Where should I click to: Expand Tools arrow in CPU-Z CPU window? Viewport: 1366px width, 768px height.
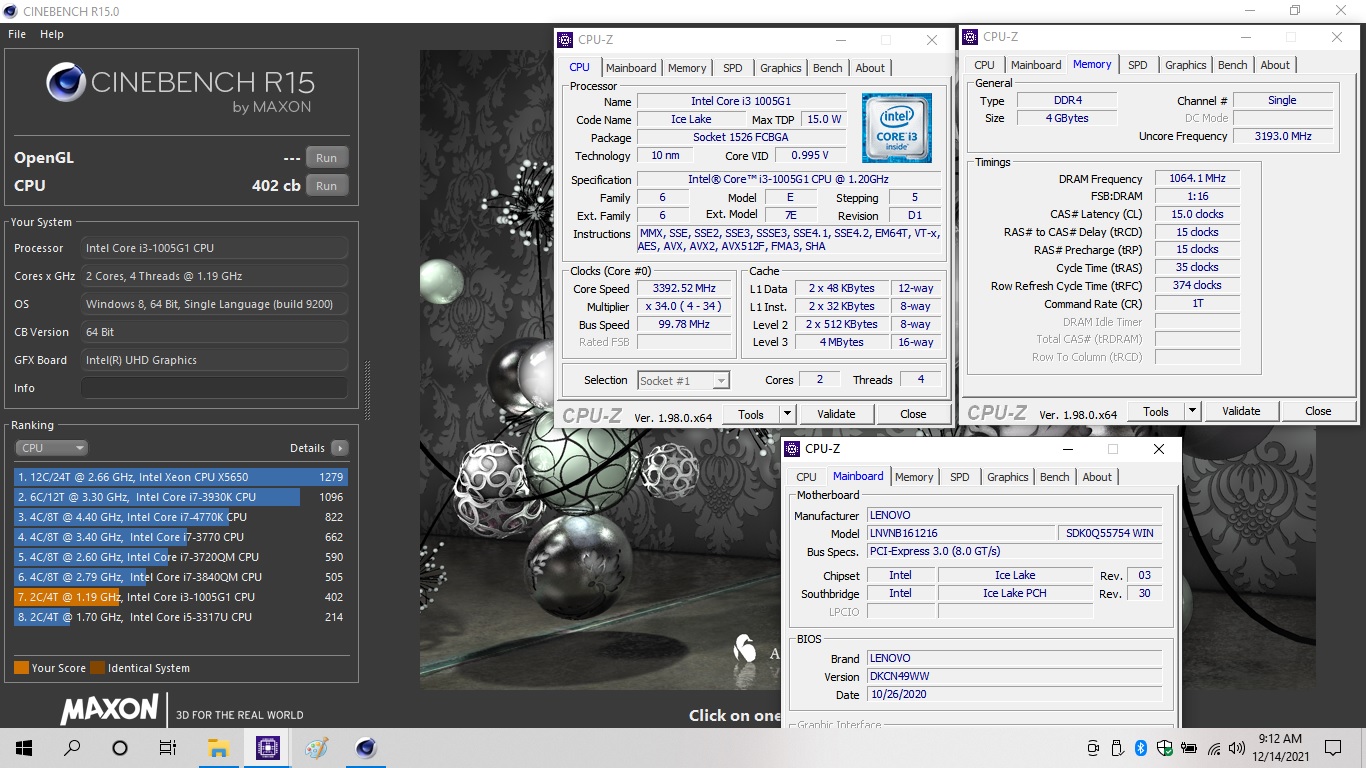coord(787,414)
